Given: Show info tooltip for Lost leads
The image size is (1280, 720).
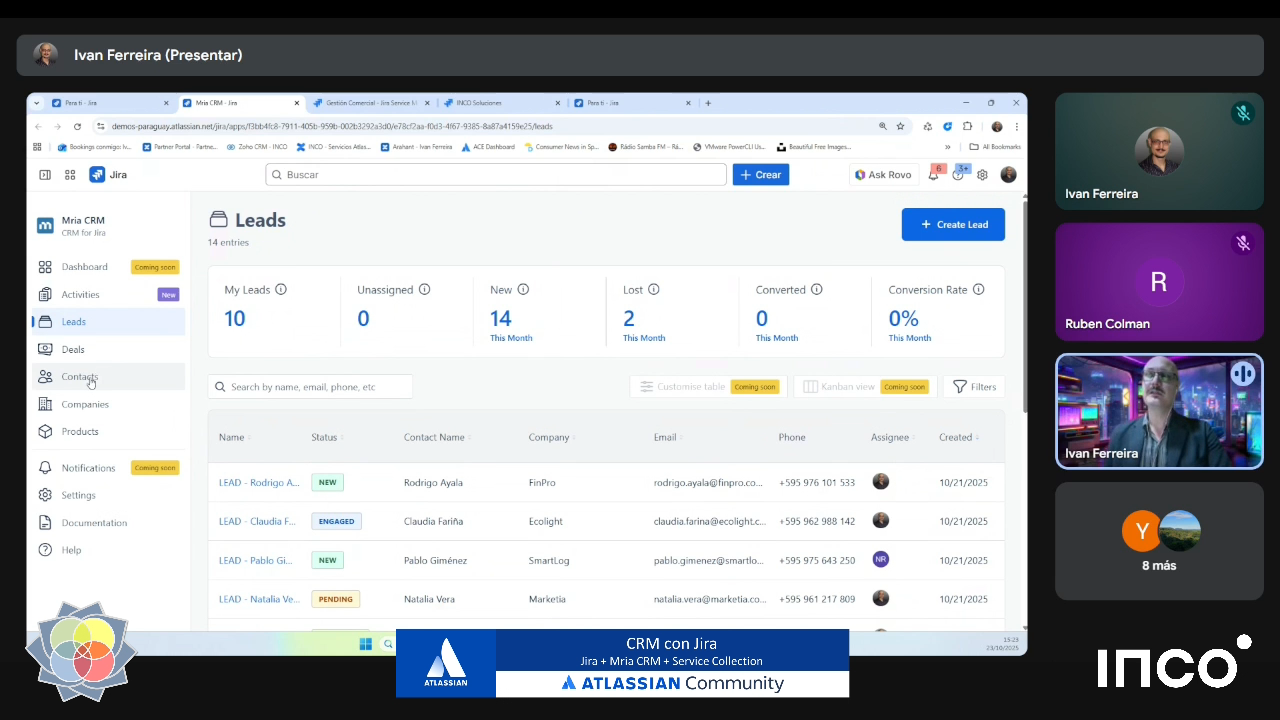Looking at the screenshot, I should [654, 290].
